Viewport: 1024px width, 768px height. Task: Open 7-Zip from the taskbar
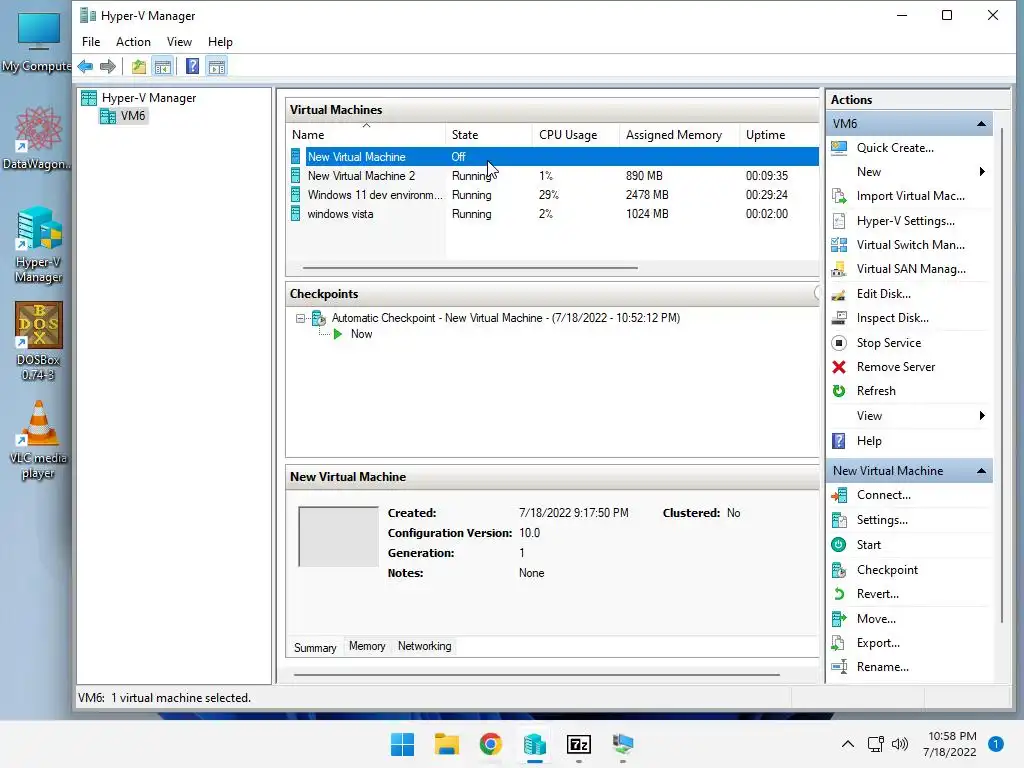point(579,744)
